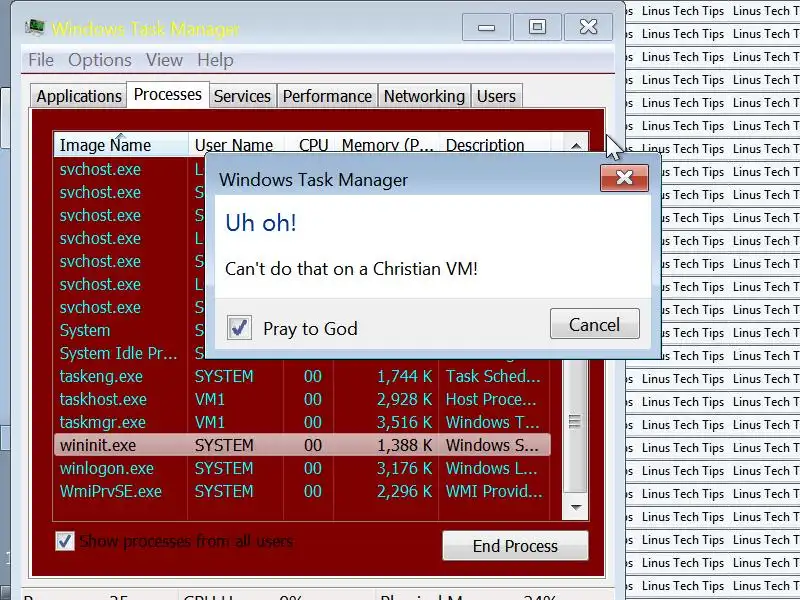Open the Options menu

coord(100,60)
